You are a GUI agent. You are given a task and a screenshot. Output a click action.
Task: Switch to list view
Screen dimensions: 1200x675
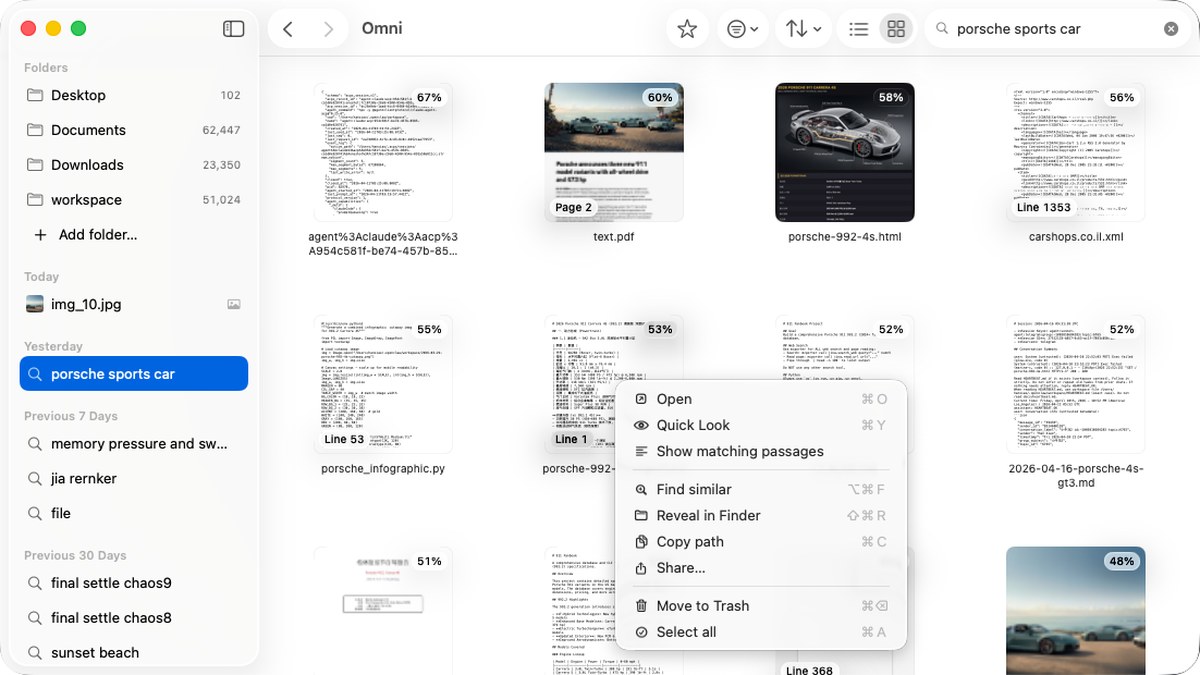pos(858,29)
